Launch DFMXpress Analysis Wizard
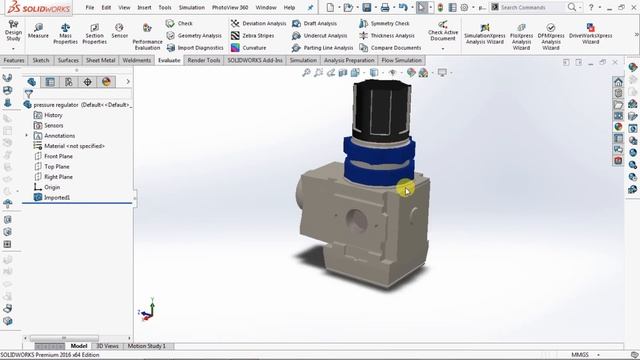 pos(551,37)
